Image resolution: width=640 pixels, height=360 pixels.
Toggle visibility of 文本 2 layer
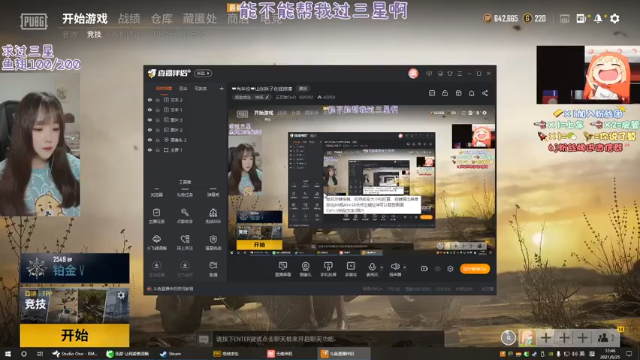(150, 100)
